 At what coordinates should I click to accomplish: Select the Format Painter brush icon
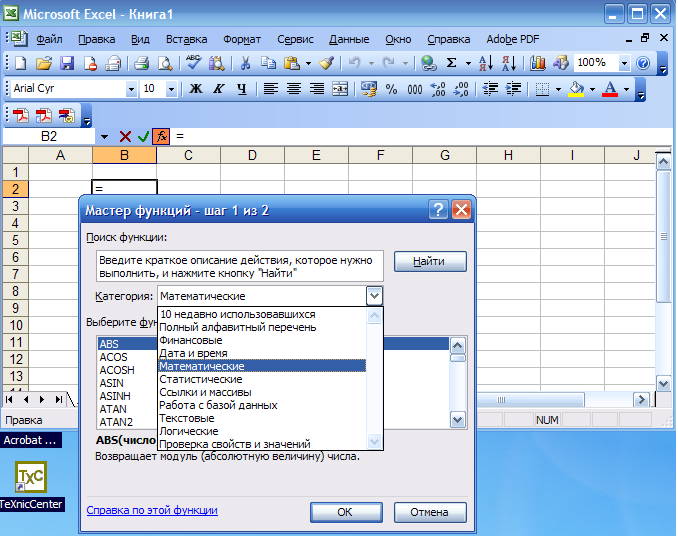(x=326, y=64)
